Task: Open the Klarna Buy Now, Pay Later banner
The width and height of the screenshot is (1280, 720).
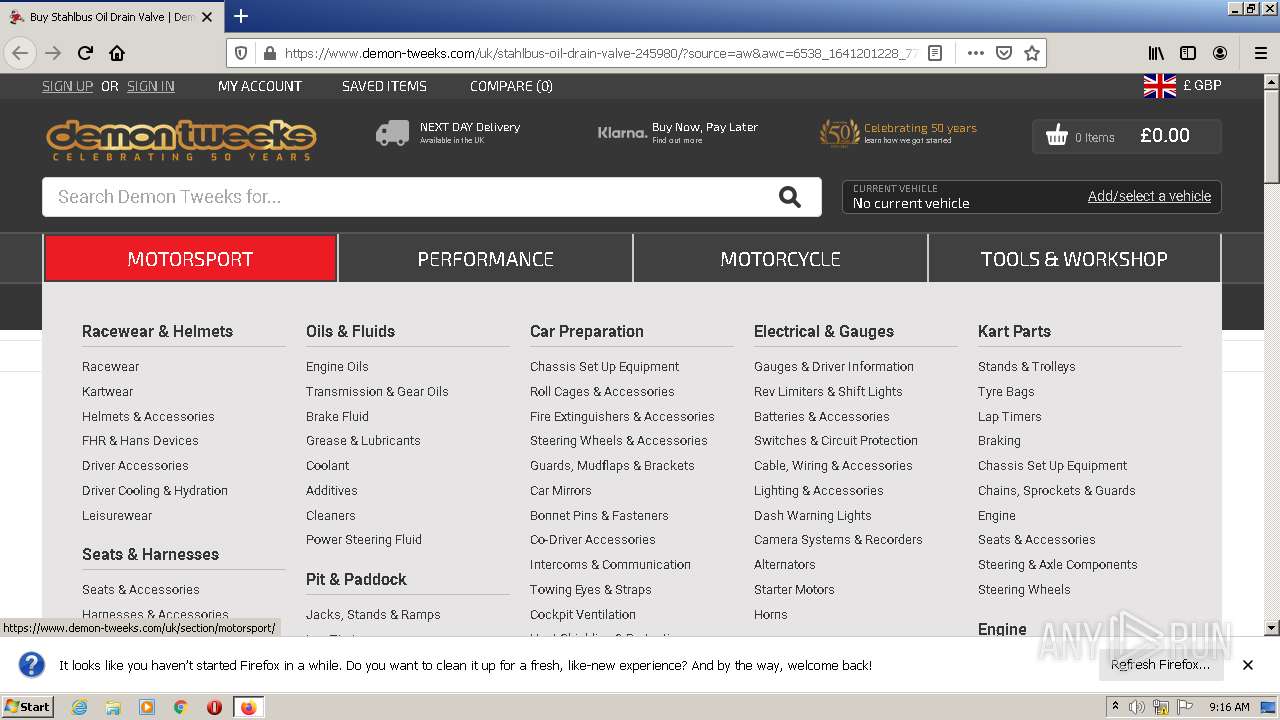Action: pos(678,132)
